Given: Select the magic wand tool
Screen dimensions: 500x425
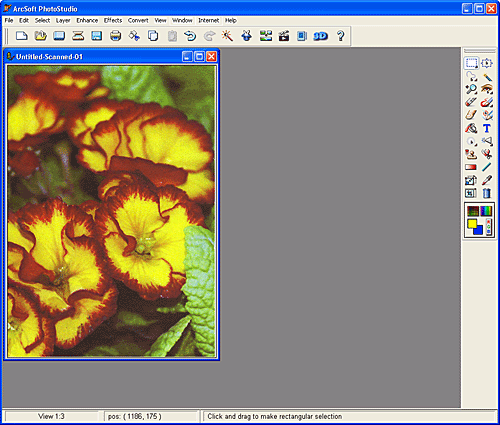Looking at the screenshot, I should 487,77.
